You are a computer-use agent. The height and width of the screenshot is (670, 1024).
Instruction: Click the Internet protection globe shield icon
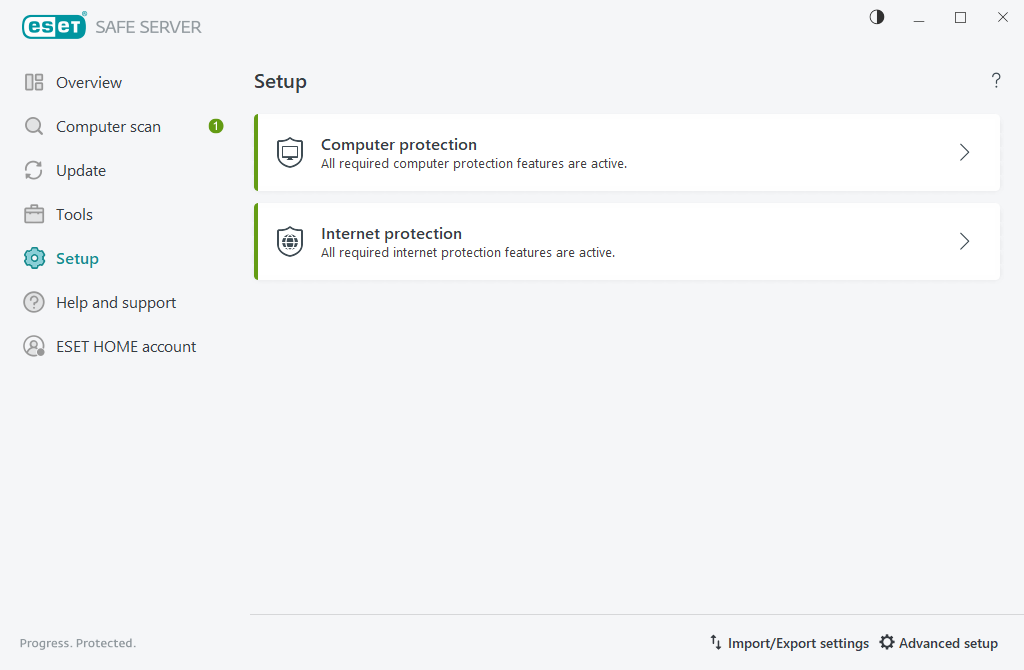(x=290, y=242)
